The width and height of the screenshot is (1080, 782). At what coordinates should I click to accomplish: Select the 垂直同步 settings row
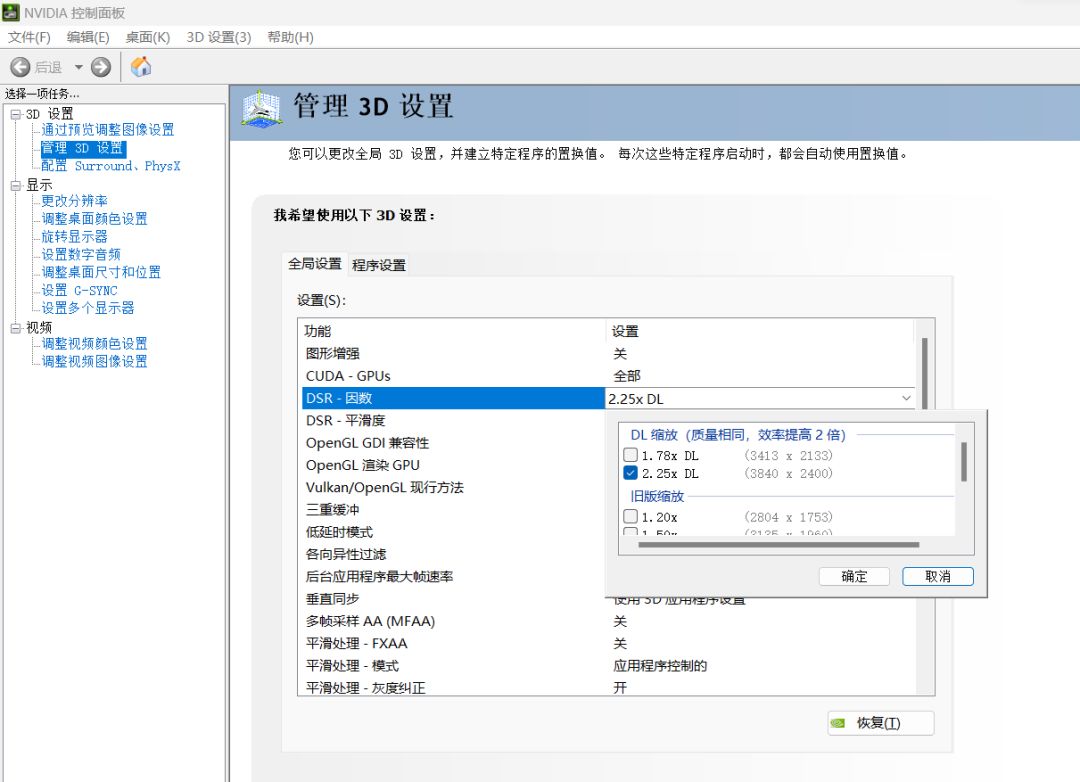(x=450, y=599)
